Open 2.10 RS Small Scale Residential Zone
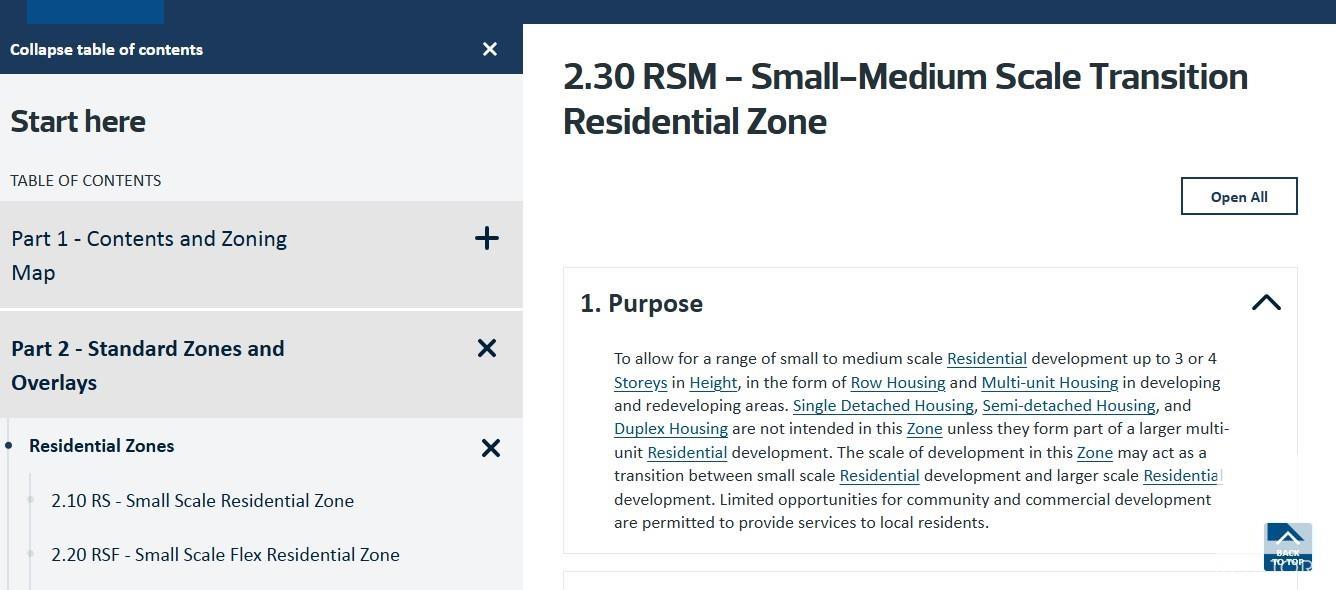Screen dimensions: 1336x590 click(x=203, y=500)
